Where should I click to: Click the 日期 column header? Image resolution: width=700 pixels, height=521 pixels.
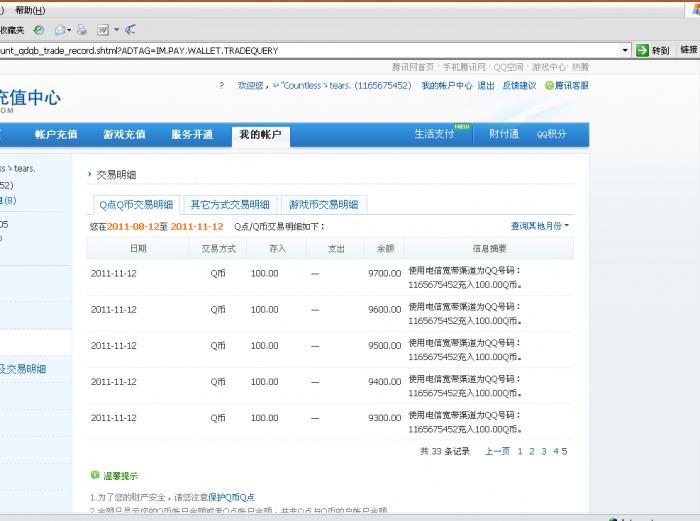[x=138, y=249]
